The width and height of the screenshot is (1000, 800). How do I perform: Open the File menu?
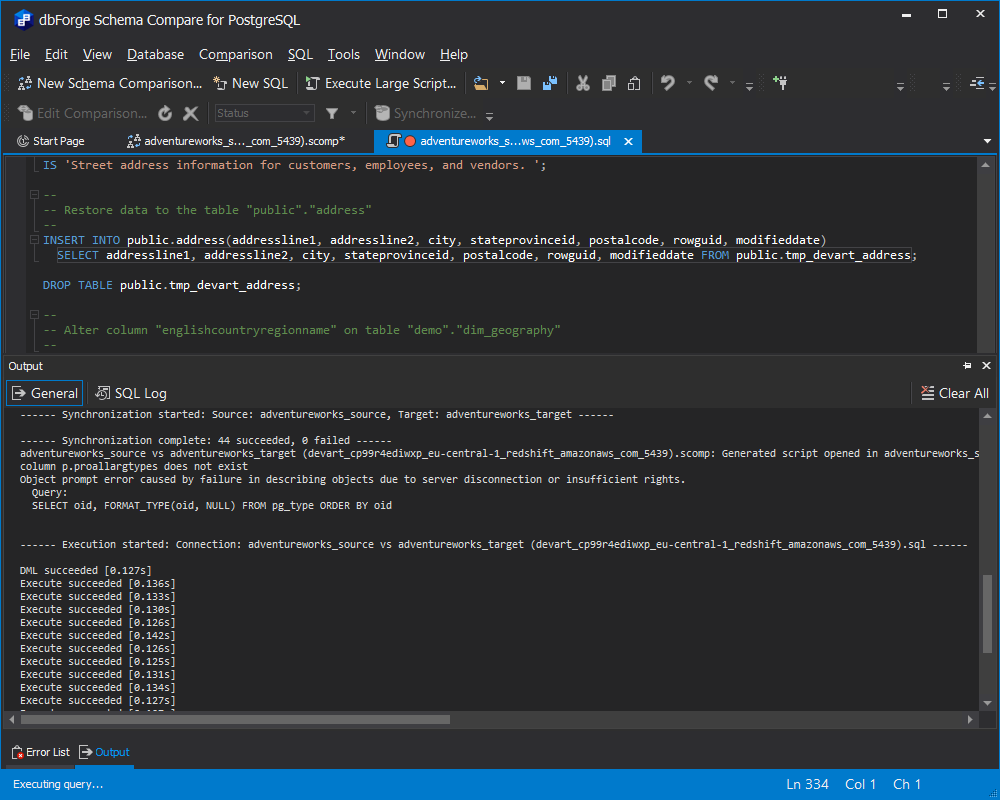(x=20, y=55)
